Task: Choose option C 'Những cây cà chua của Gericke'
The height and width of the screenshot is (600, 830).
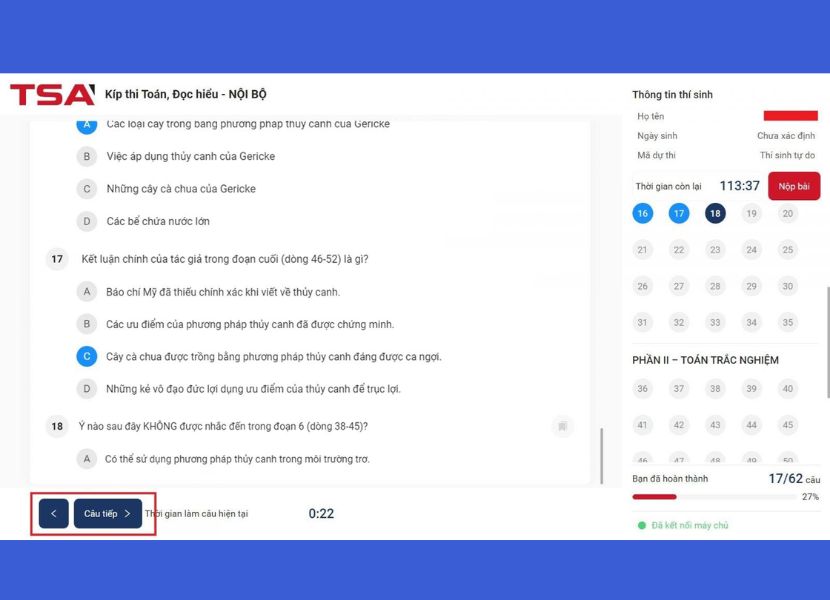Action: [87, 189]
